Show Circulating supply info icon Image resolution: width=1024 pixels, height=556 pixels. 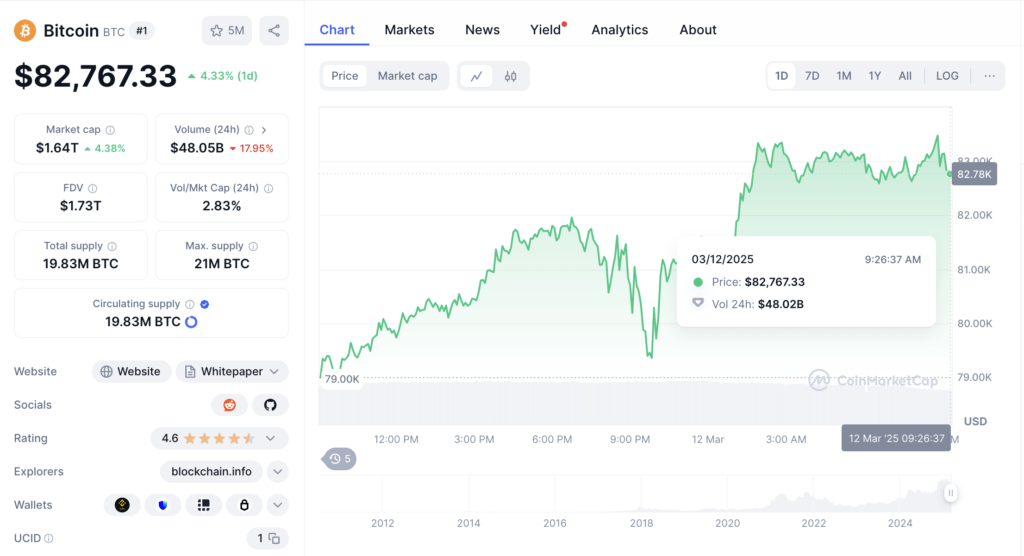(189, 304)
